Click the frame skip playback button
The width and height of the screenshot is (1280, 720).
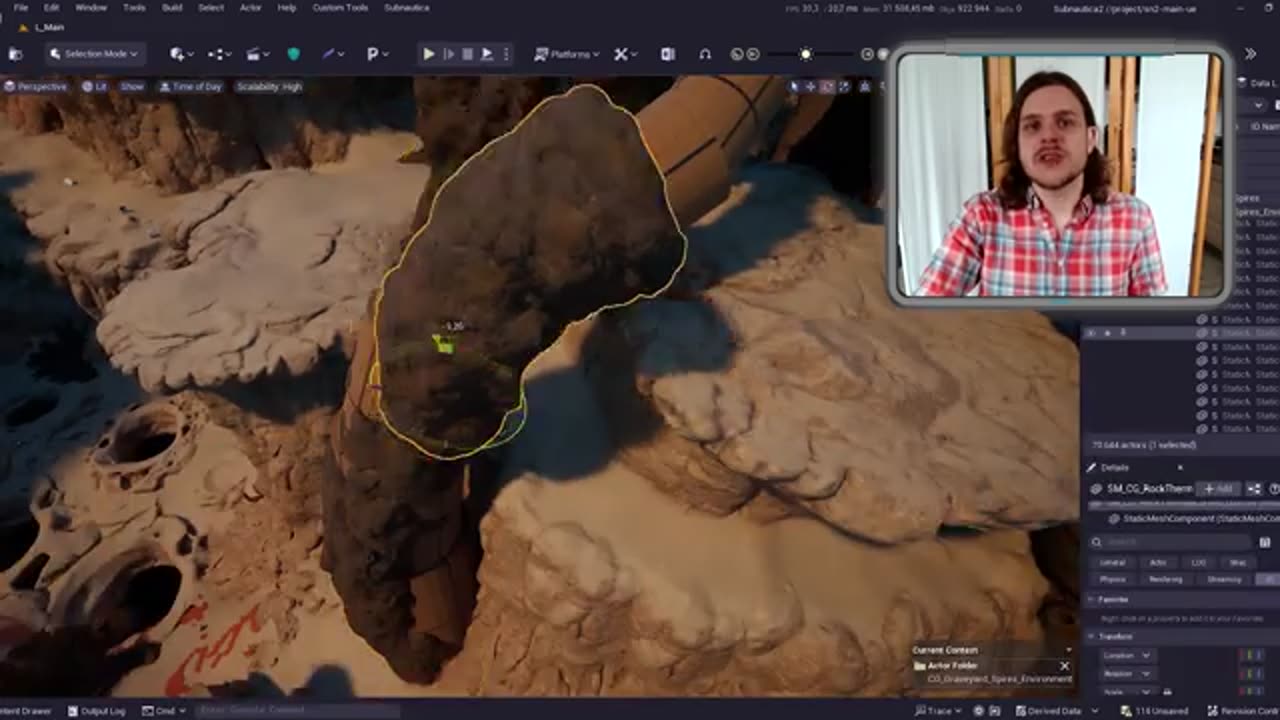point(449,54)
